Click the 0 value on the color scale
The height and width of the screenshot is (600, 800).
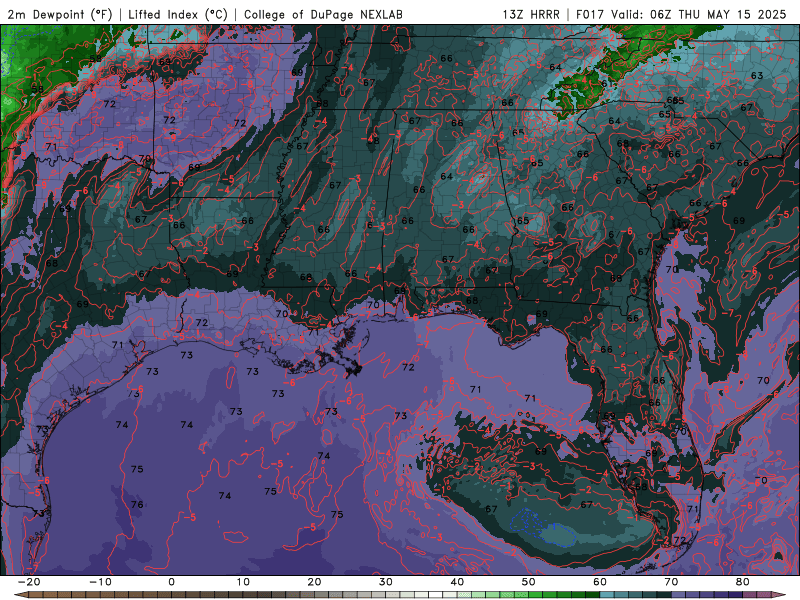pyautogui.click(x=171, y=582)
